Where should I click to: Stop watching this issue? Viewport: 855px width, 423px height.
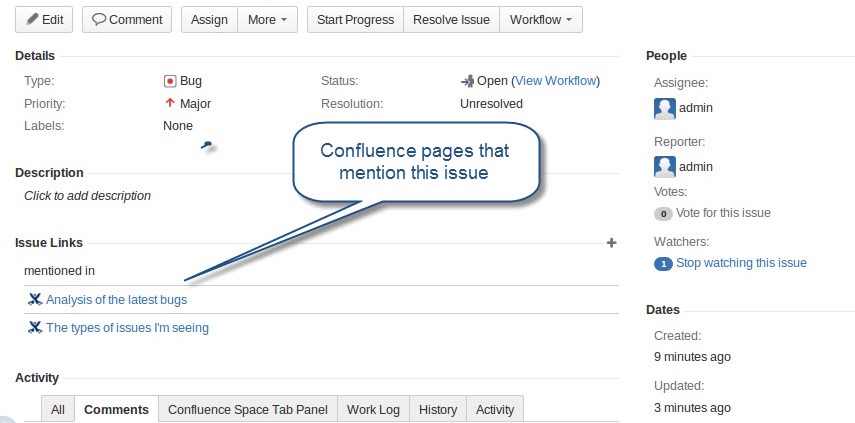point(741,263)
